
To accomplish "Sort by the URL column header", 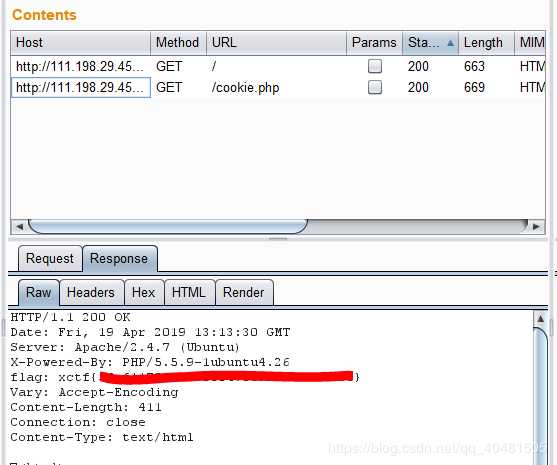I will click(x=276, y=43).
